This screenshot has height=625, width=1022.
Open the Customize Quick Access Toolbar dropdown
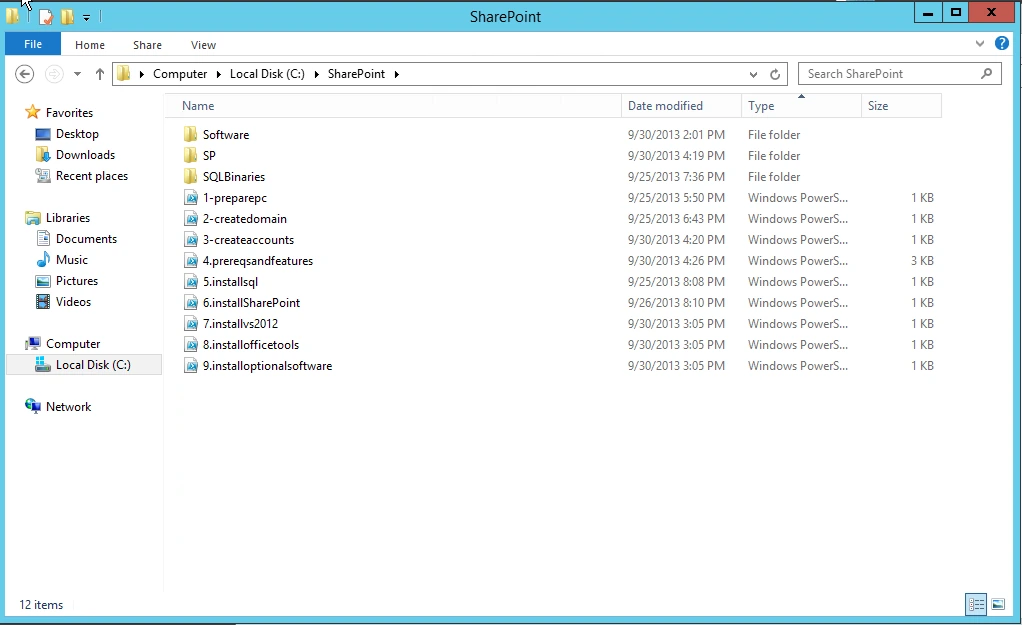(x=86, y=18)
